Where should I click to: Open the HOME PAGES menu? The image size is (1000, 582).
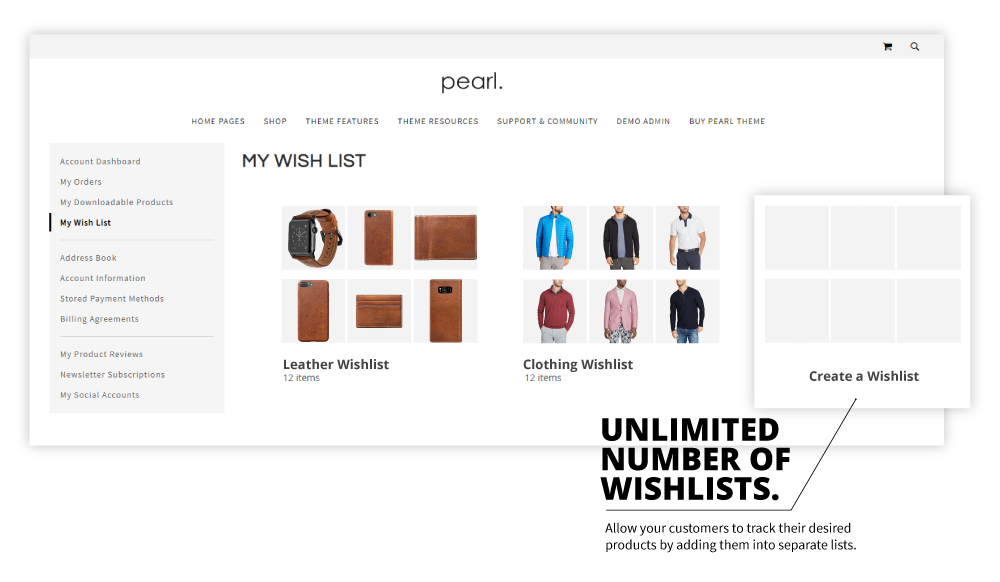(x=218, y=121)
